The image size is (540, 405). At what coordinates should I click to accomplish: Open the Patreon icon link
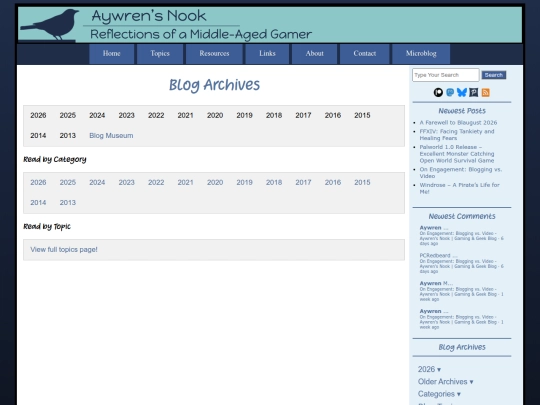438,92
